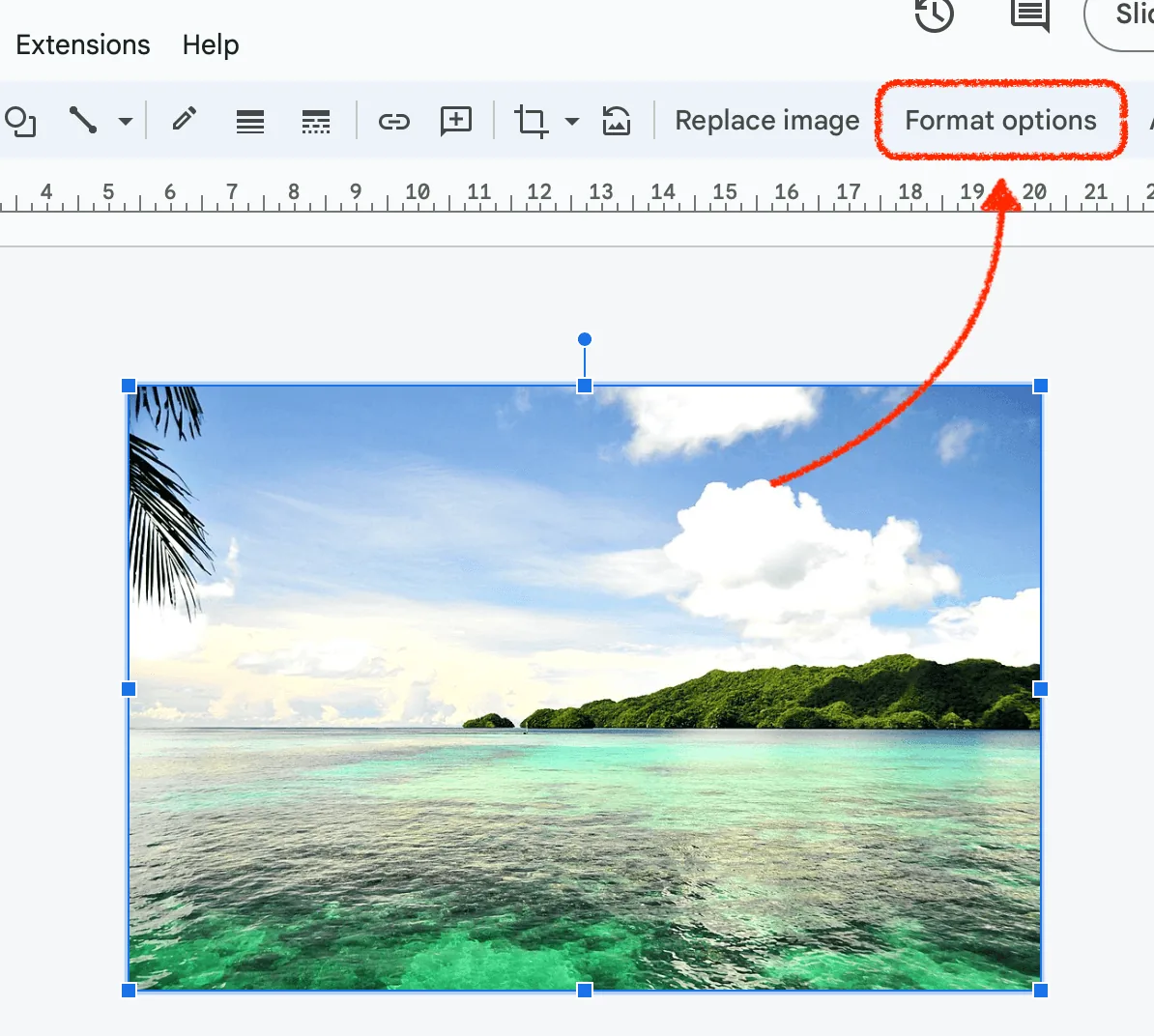
Task: Click bottom-center resize handle of image
Action: [585, 991]
